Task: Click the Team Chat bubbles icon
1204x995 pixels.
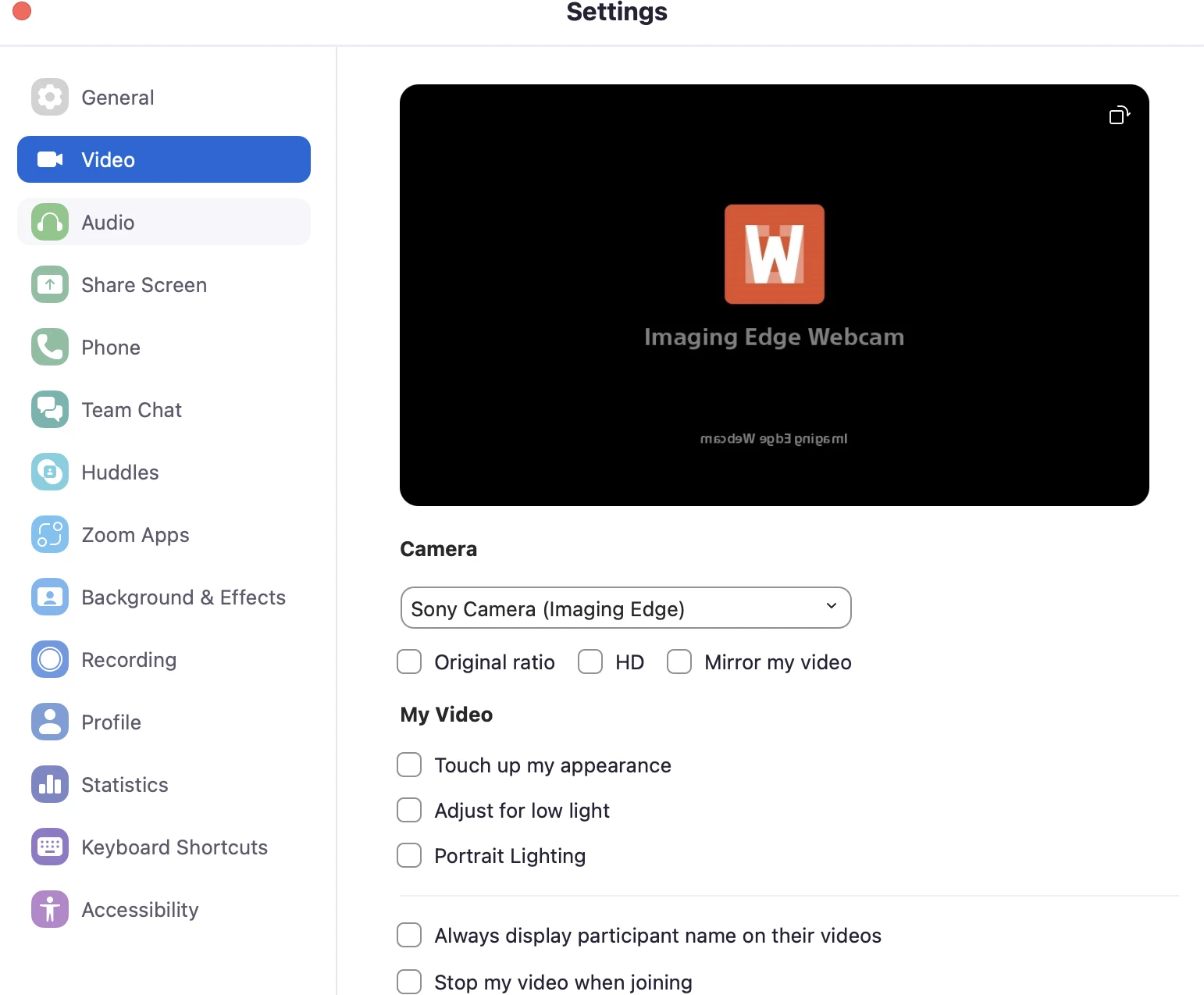Action: (50, 409)
